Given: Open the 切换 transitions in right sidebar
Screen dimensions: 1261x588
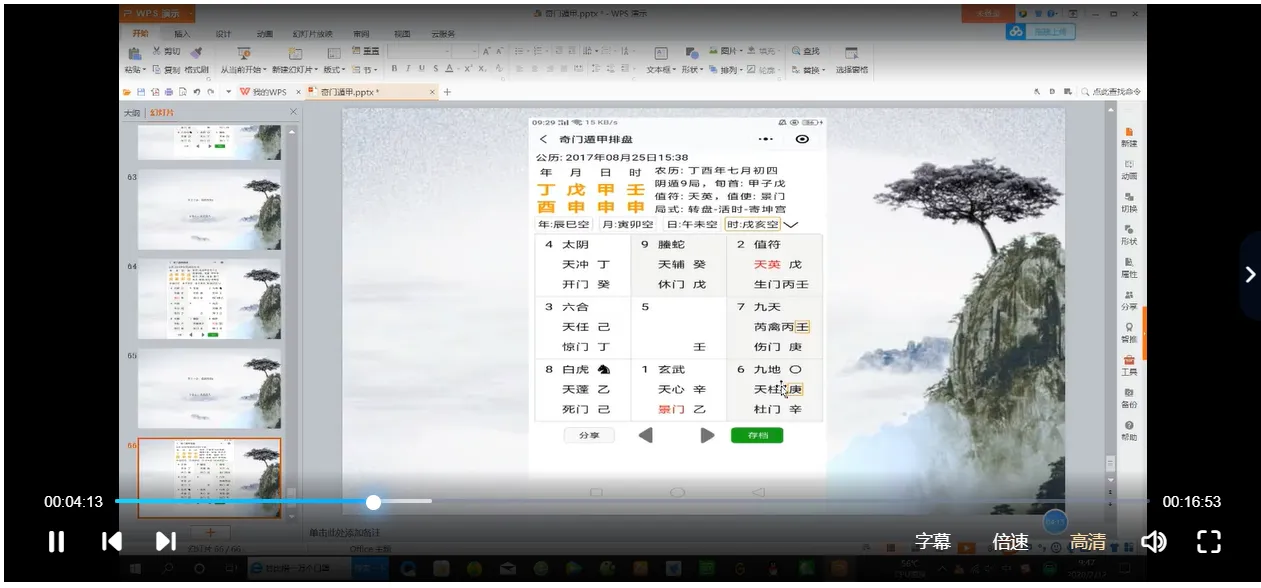Looking at the screenshot, I should click(1129, 203).
